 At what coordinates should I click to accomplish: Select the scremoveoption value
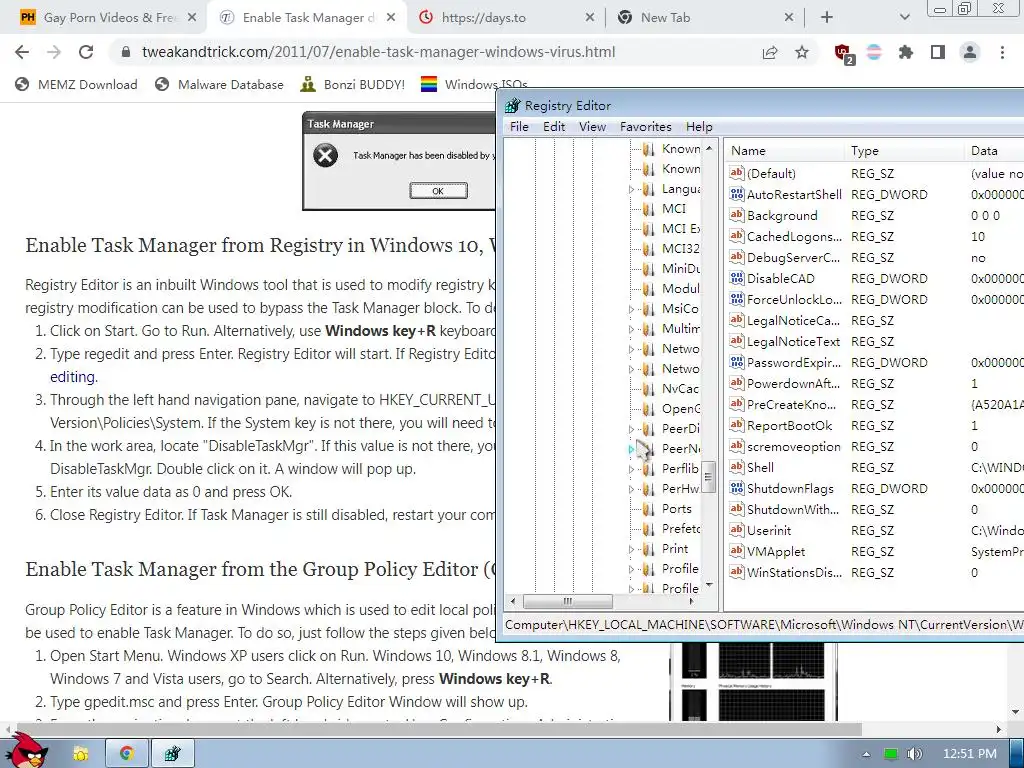click(x=793, y=447)
